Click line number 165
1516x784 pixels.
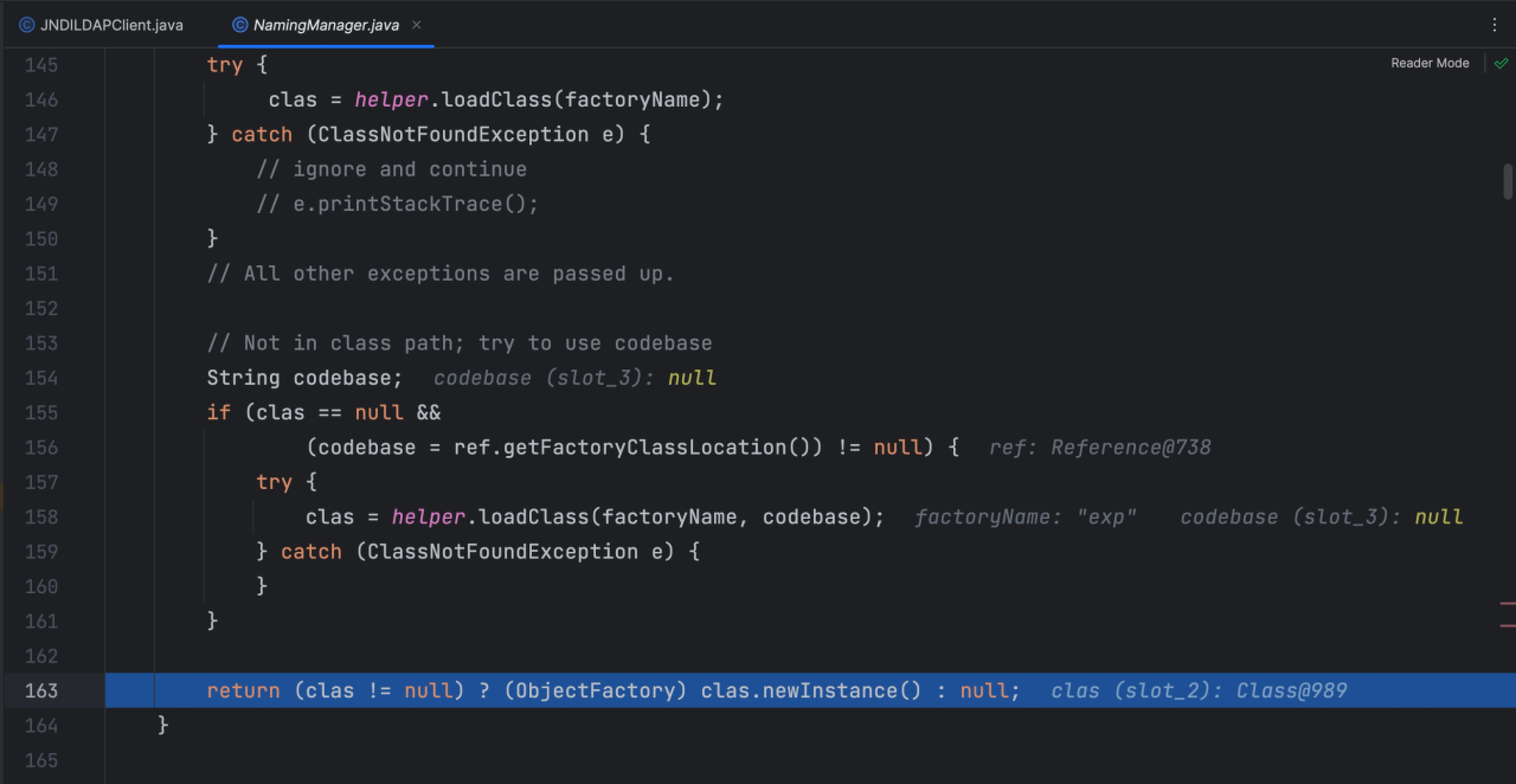pos(41,760)
